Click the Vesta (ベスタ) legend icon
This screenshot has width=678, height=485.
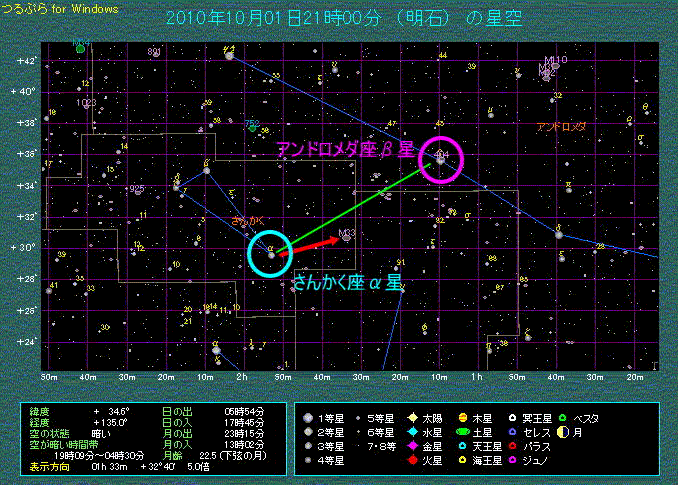pos(563,417)
